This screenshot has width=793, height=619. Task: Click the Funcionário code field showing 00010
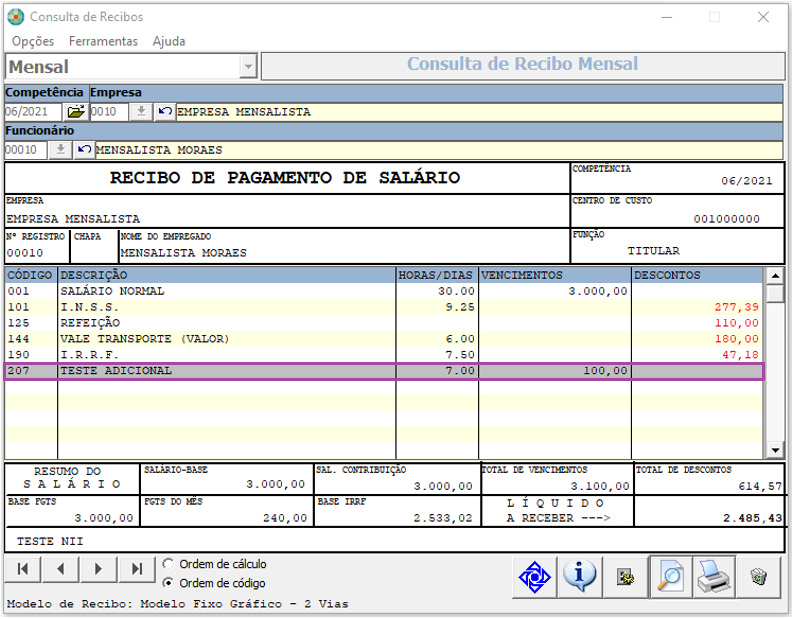(26, 150)
